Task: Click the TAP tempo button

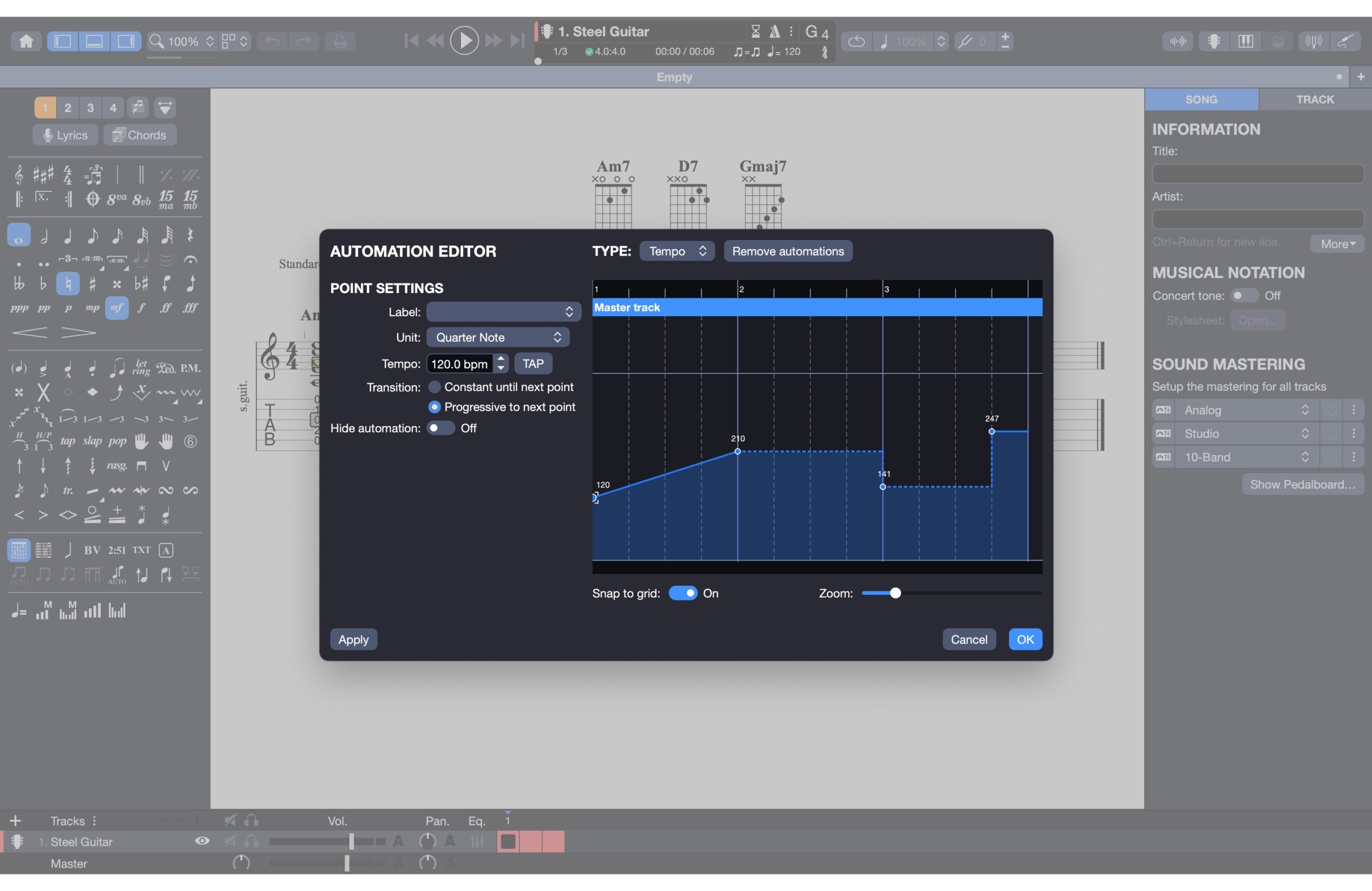Action: [533, 364]
